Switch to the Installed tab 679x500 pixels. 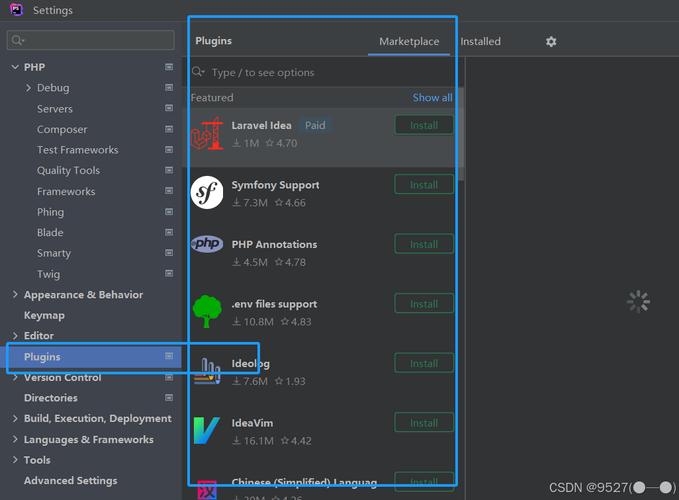(480, 42)
